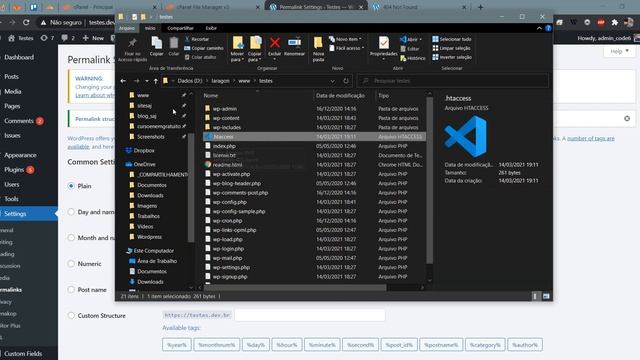Open the Novo item dropdown
Image resolution: width=640 pixels, height=360 pixels.
point(345,39)
